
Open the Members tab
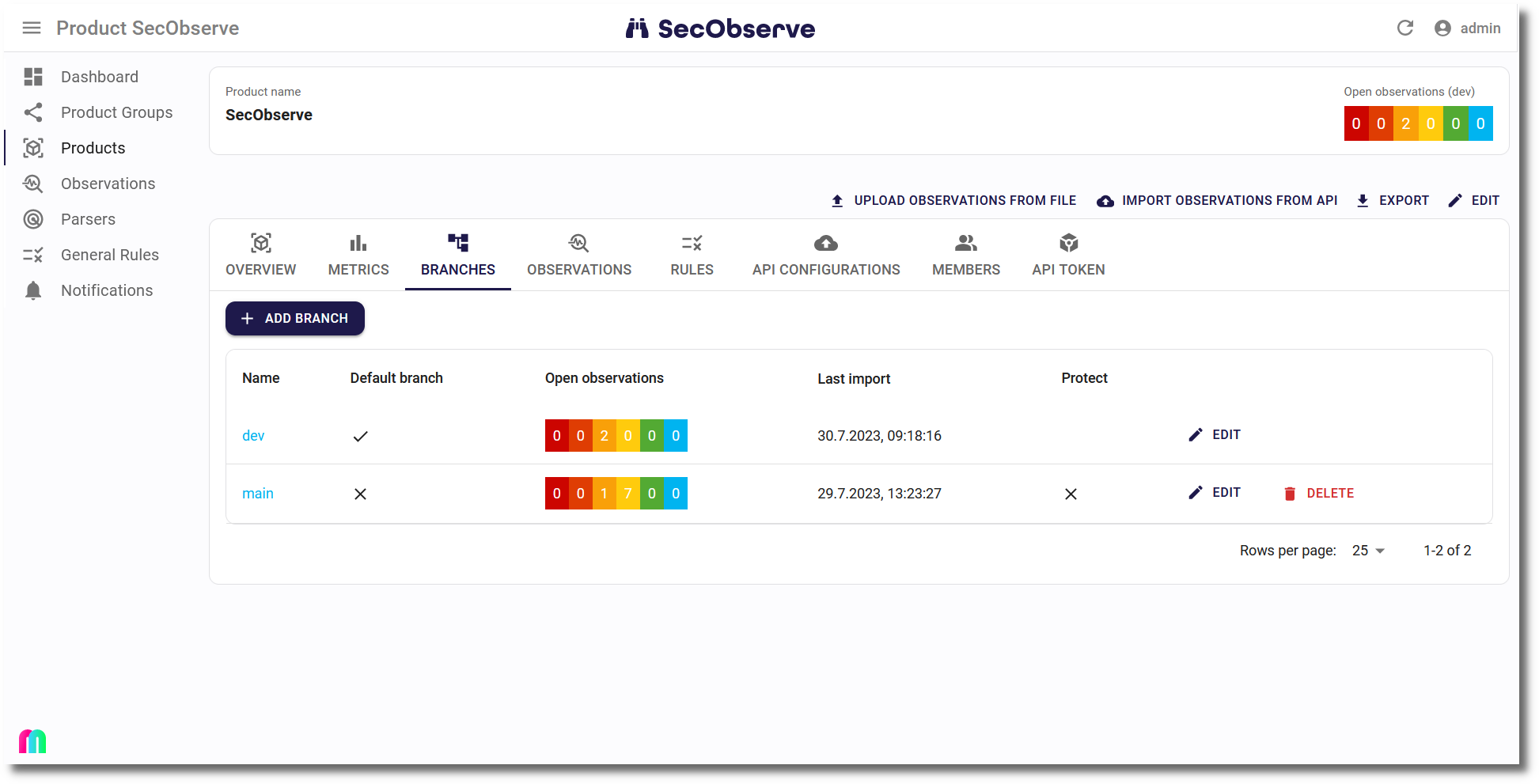click(x=965, y=255)
